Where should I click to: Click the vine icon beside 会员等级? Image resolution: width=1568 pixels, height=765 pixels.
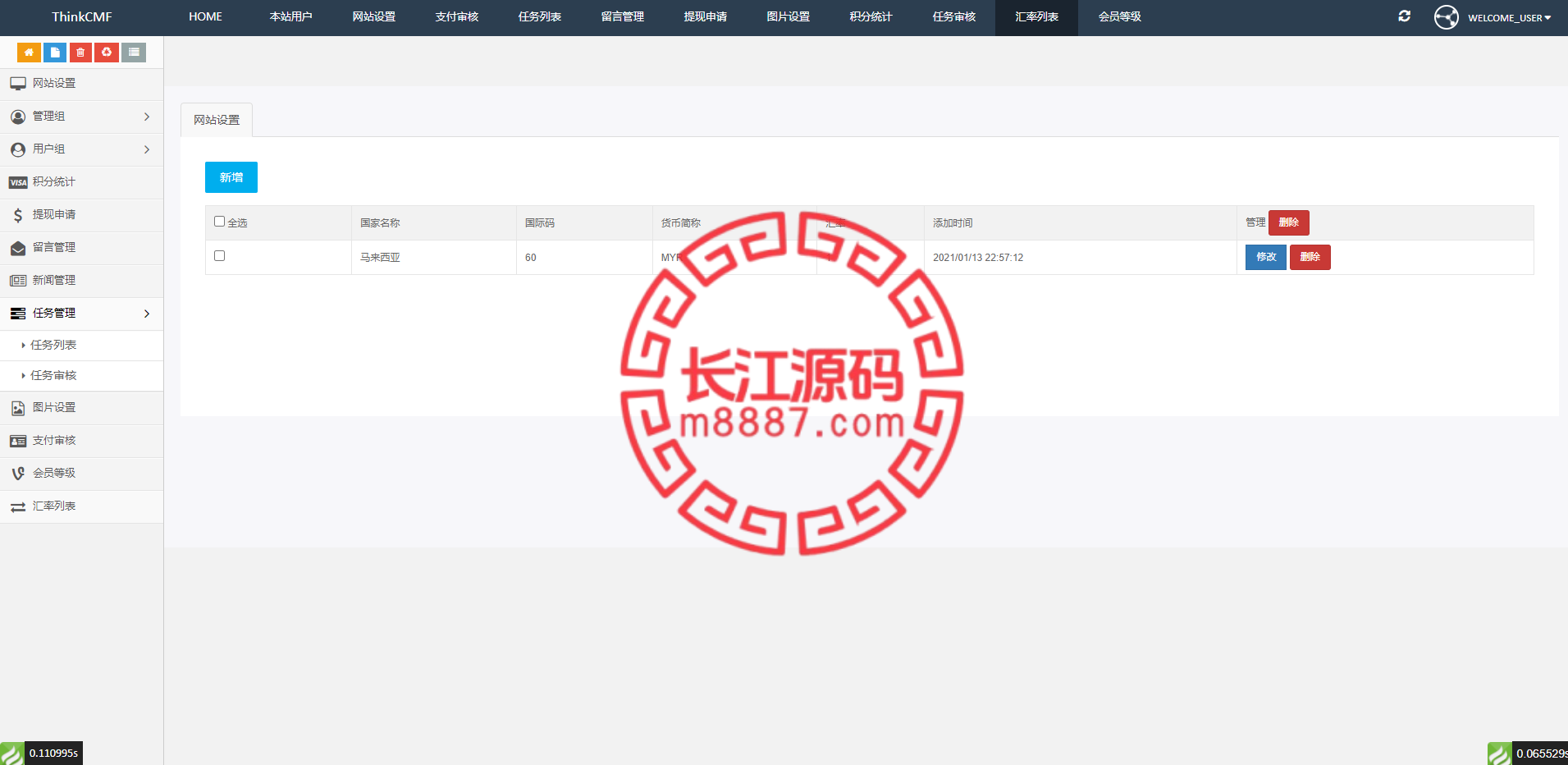point(18,474)
